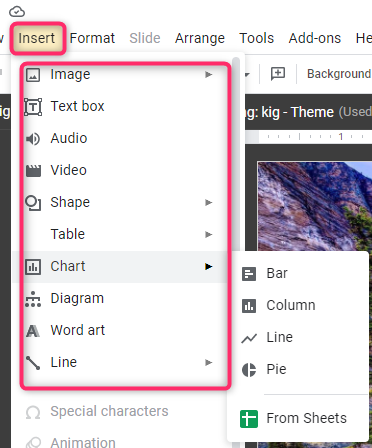The width and height of the screenshot is (372, 448).
Task: Click the Column chart icon
Action: pos(249,306)
